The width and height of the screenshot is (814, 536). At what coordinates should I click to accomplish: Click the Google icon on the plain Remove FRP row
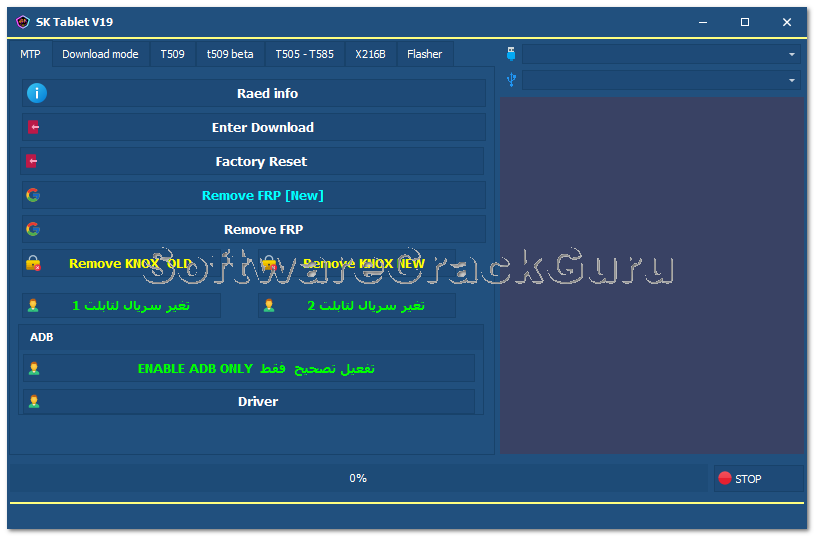click(x=33, y=229)
